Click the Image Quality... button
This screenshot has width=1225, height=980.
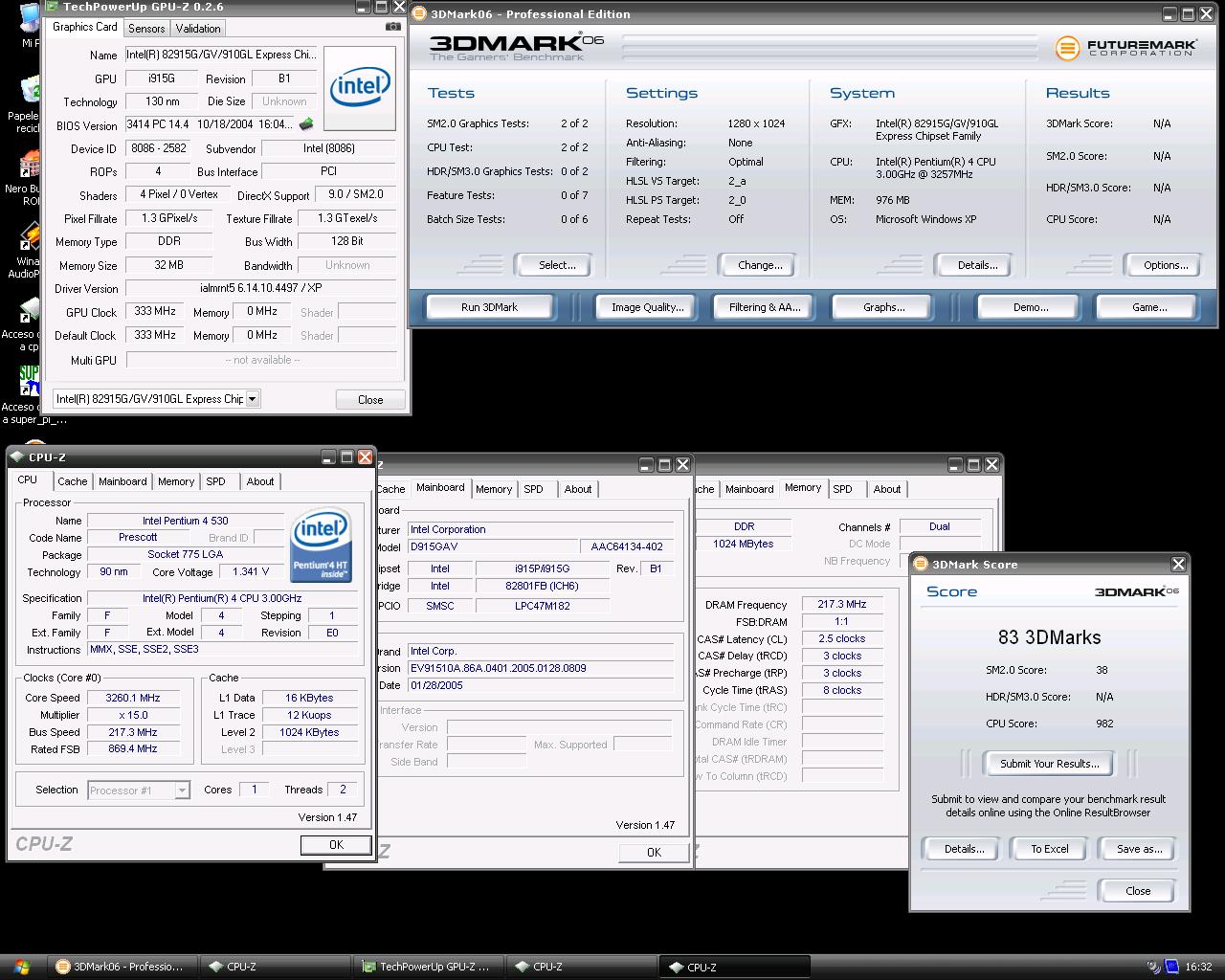647,307
